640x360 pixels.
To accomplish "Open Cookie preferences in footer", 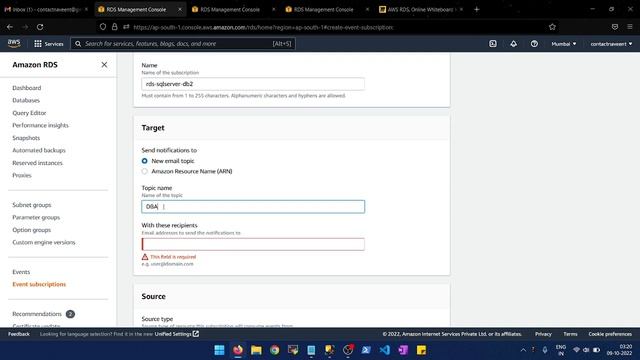I will (x=610, y=334).
